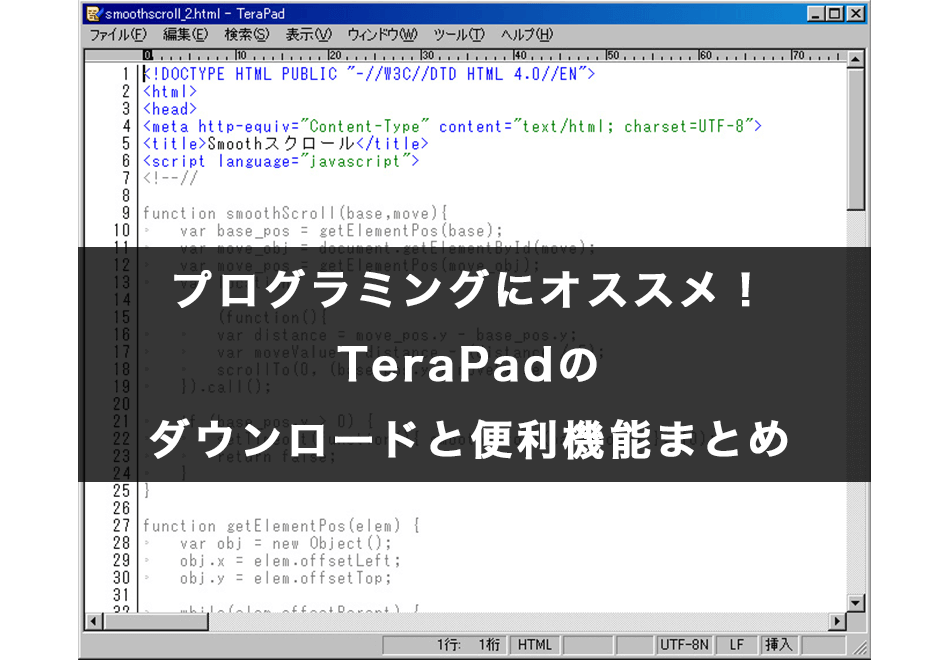This screenshot has height=660, width=950.
Task: Click the horizontal scrollbar thumb
Action: (x=155, y=621)
